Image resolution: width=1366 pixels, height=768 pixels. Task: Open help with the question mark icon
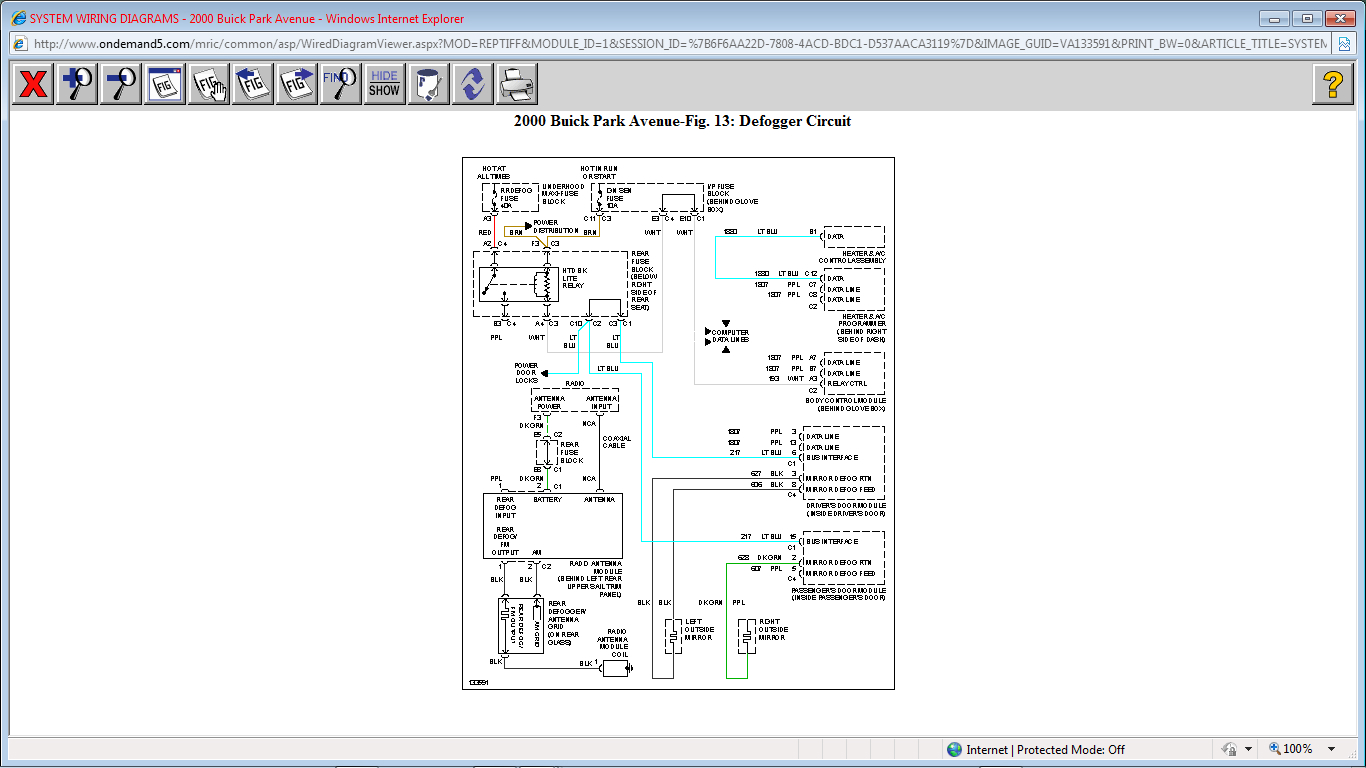coord(1332,84)
